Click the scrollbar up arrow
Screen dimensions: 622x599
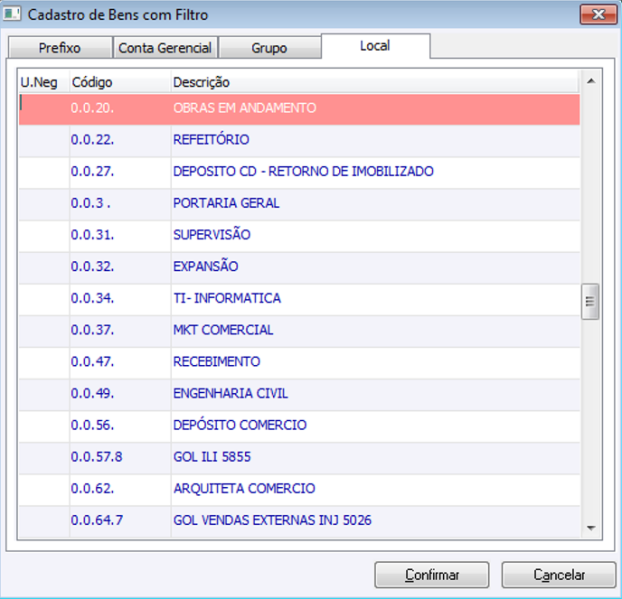point(591,81)
